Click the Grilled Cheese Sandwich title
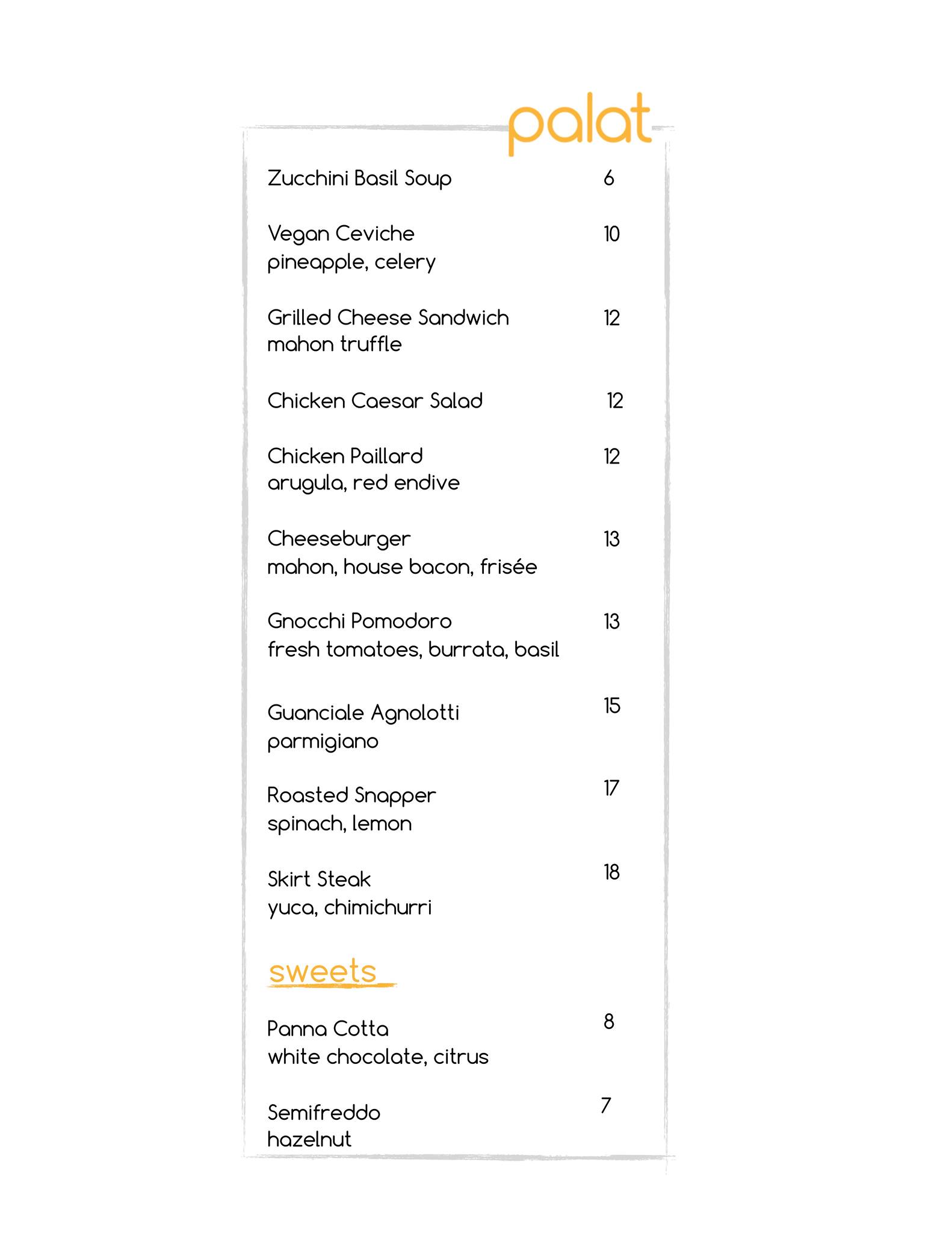The width and height of the screenshot is (952, 1233). (388, 317)
